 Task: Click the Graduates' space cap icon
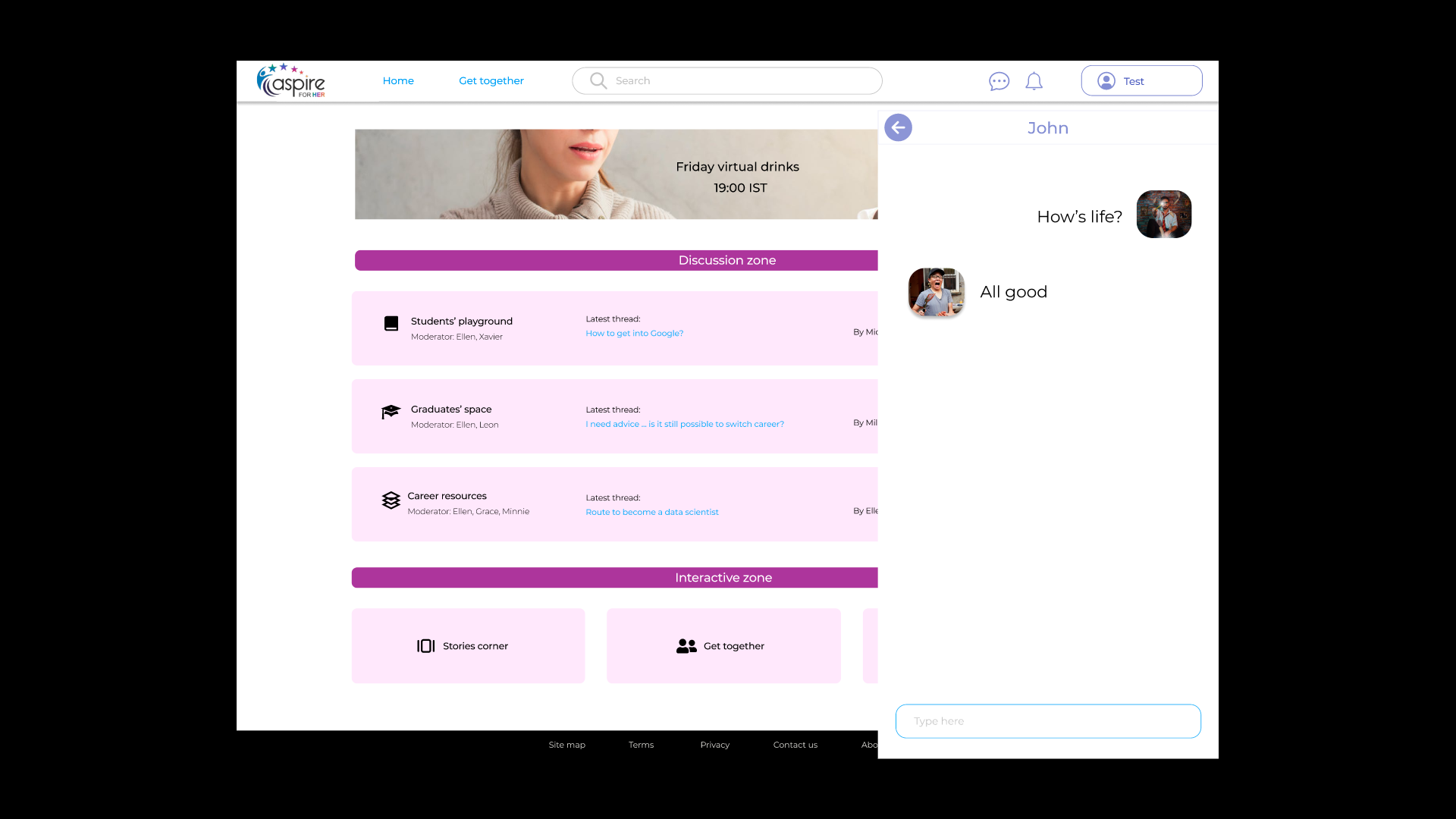click(x=391, y=412)
